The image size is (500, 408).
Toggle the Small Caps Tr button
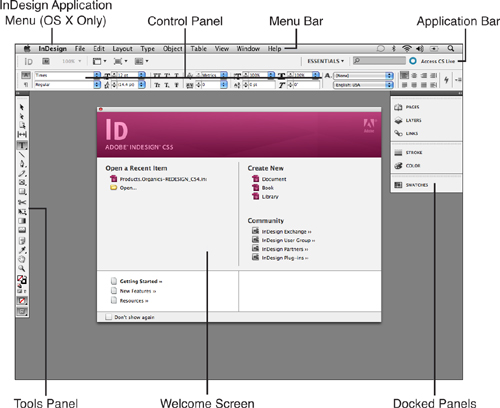click(157, 85)
